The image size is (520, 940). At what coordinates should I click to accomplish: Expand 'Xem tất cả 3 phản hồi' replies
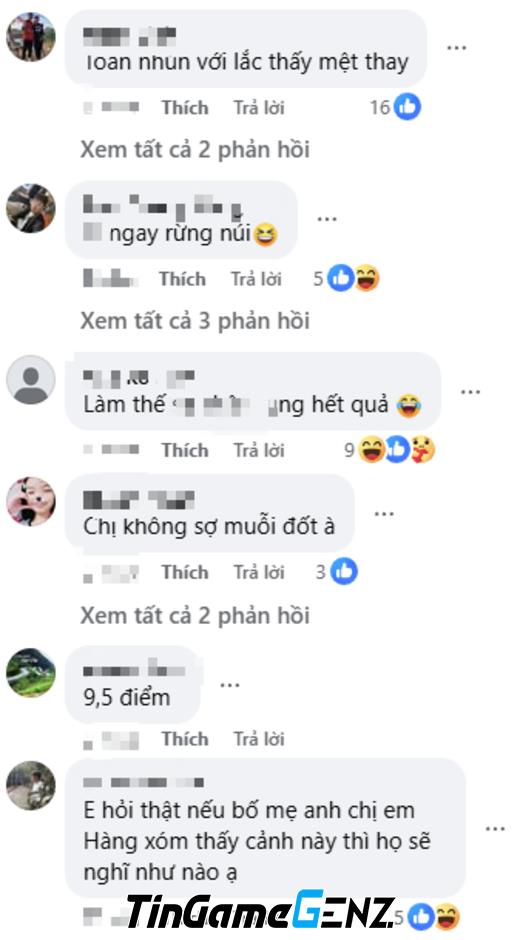[x=195, y=321]
